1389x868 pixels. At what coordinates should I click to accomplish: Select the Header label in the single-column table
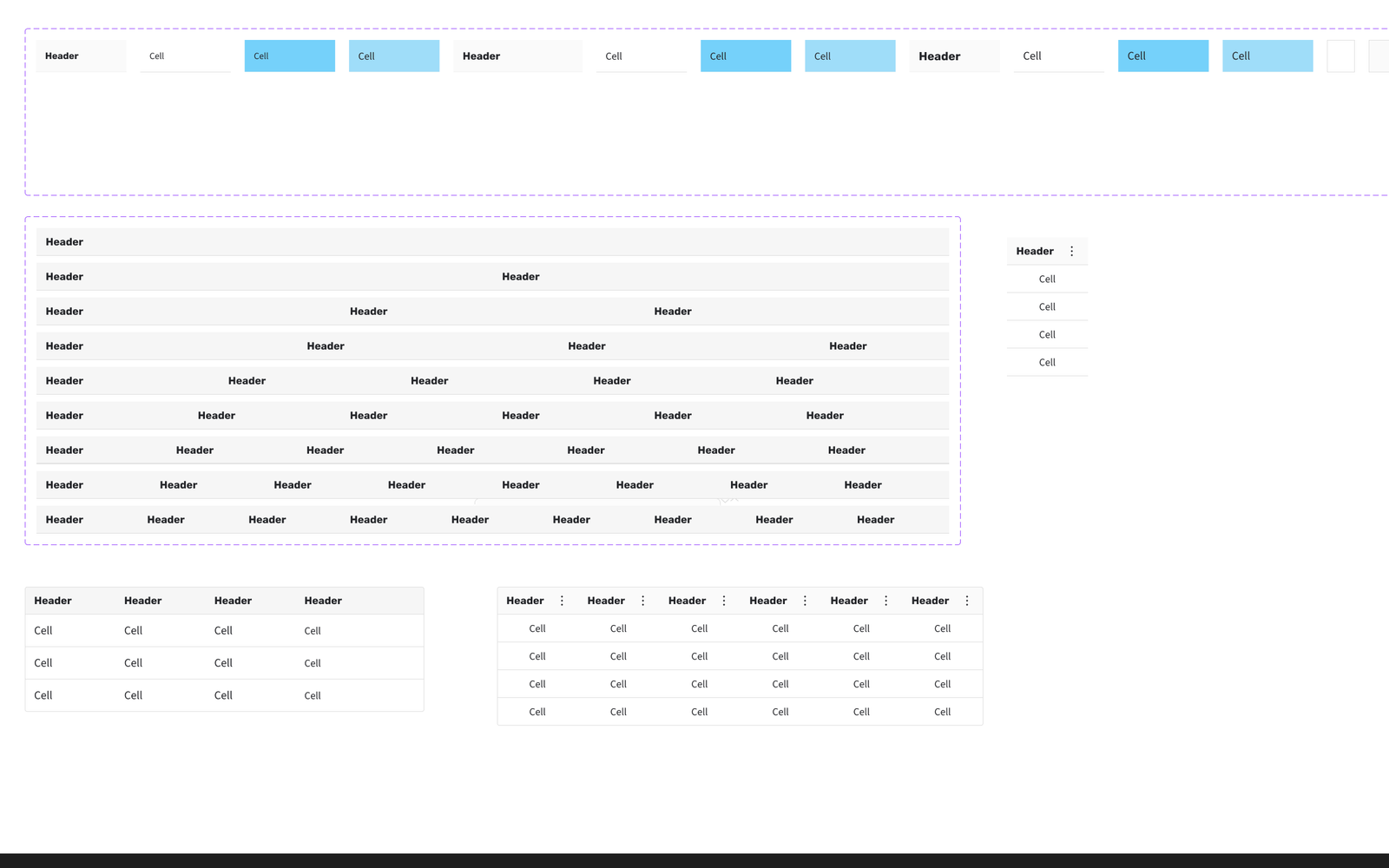point(1035,251)
